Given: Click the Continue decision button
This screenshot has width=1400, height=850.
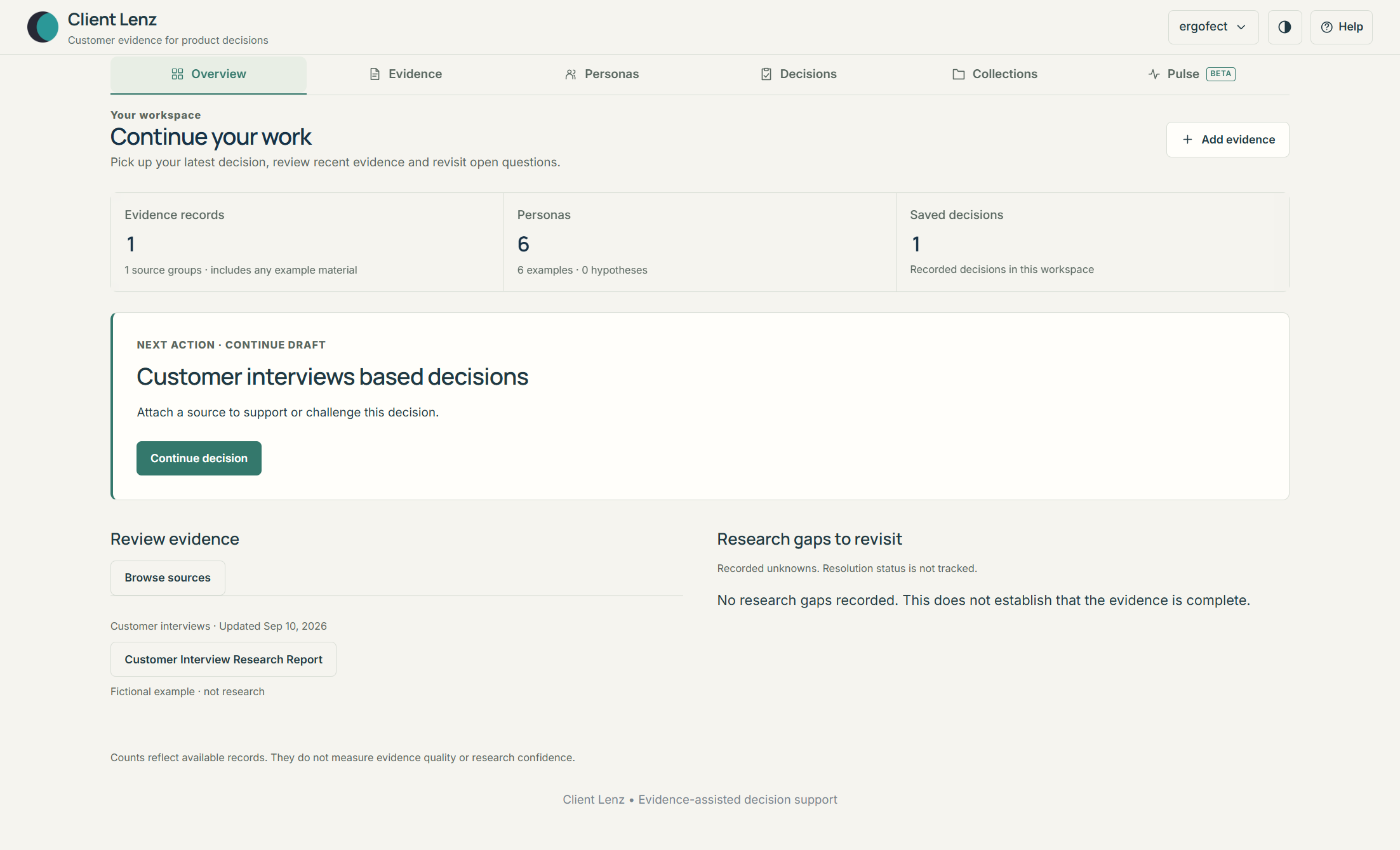Looking at the screenshot, I should click(x=199, y=458).
